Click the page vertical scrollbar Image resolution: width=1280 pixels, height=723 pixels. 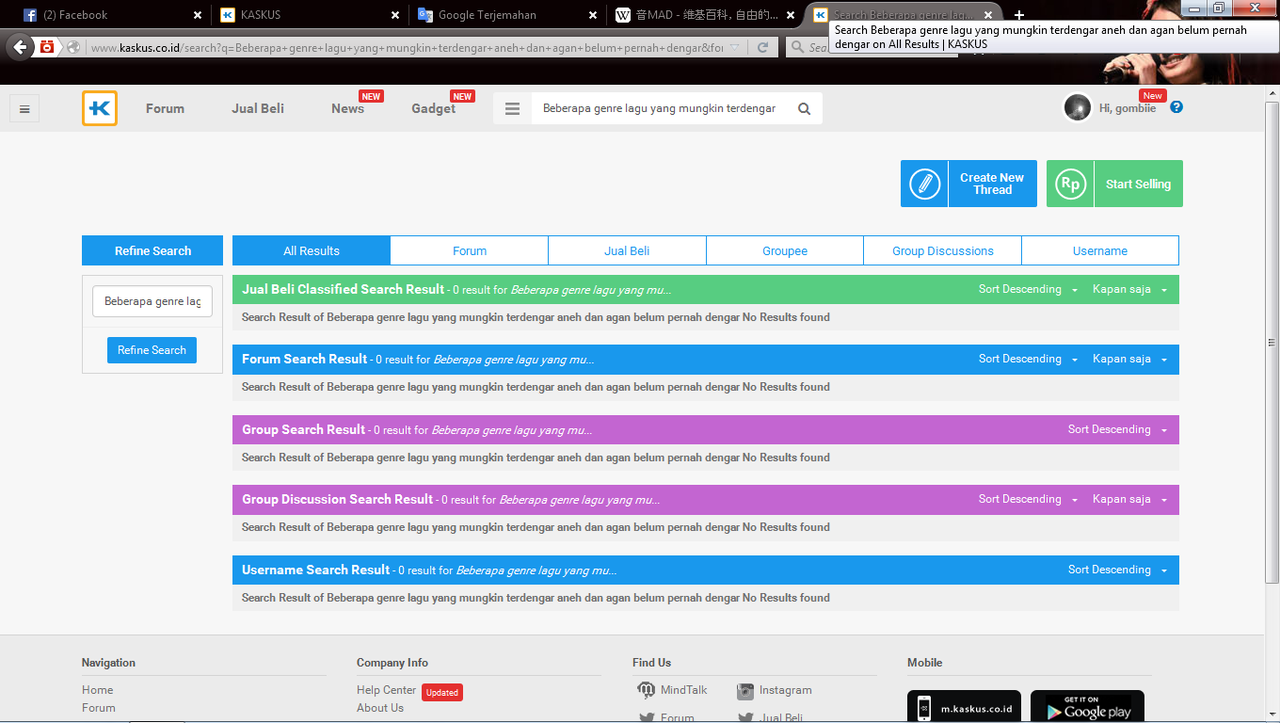pyautogui.click(x=1272, y=342)
